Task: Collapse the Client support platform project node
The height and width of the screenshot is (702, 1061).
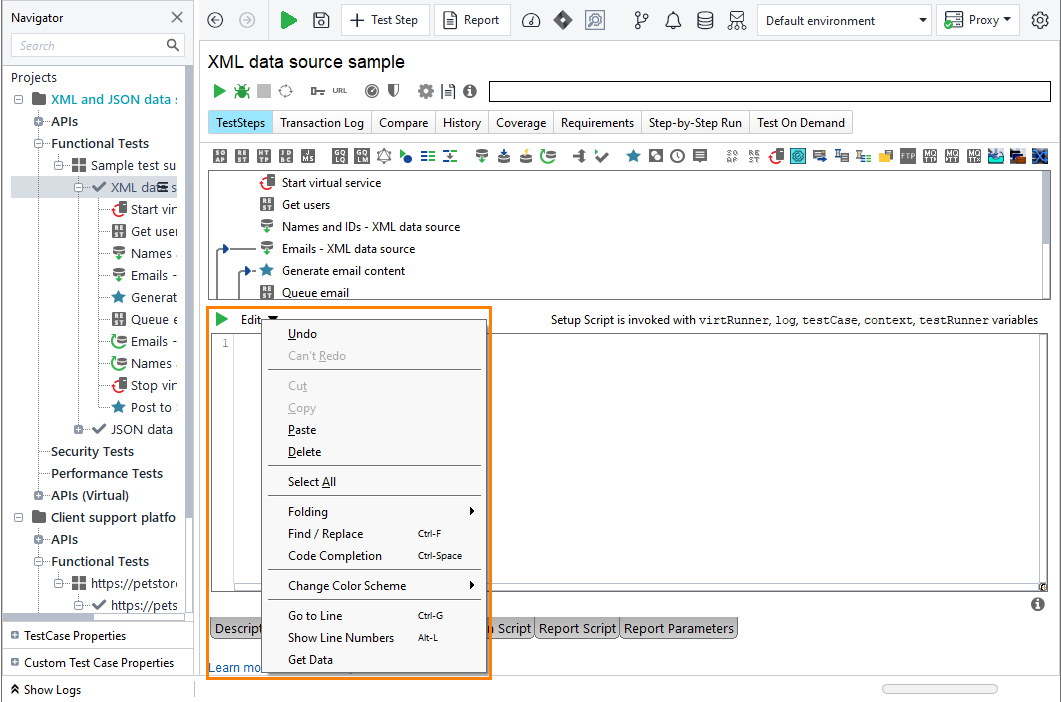Action: coord(18,517)
